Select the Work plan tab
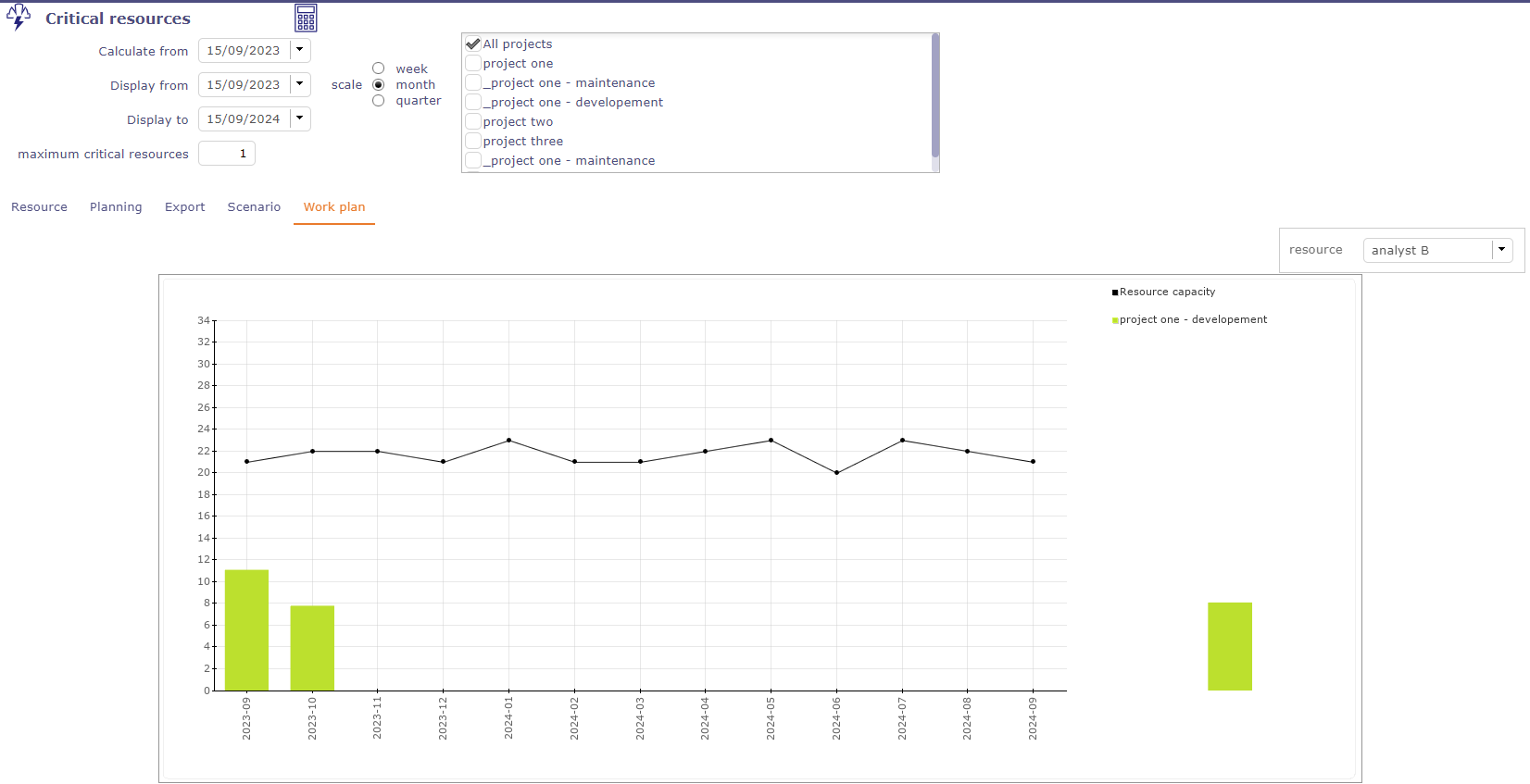This screenshot has width=1530, height=784. [x=334, y=207]
